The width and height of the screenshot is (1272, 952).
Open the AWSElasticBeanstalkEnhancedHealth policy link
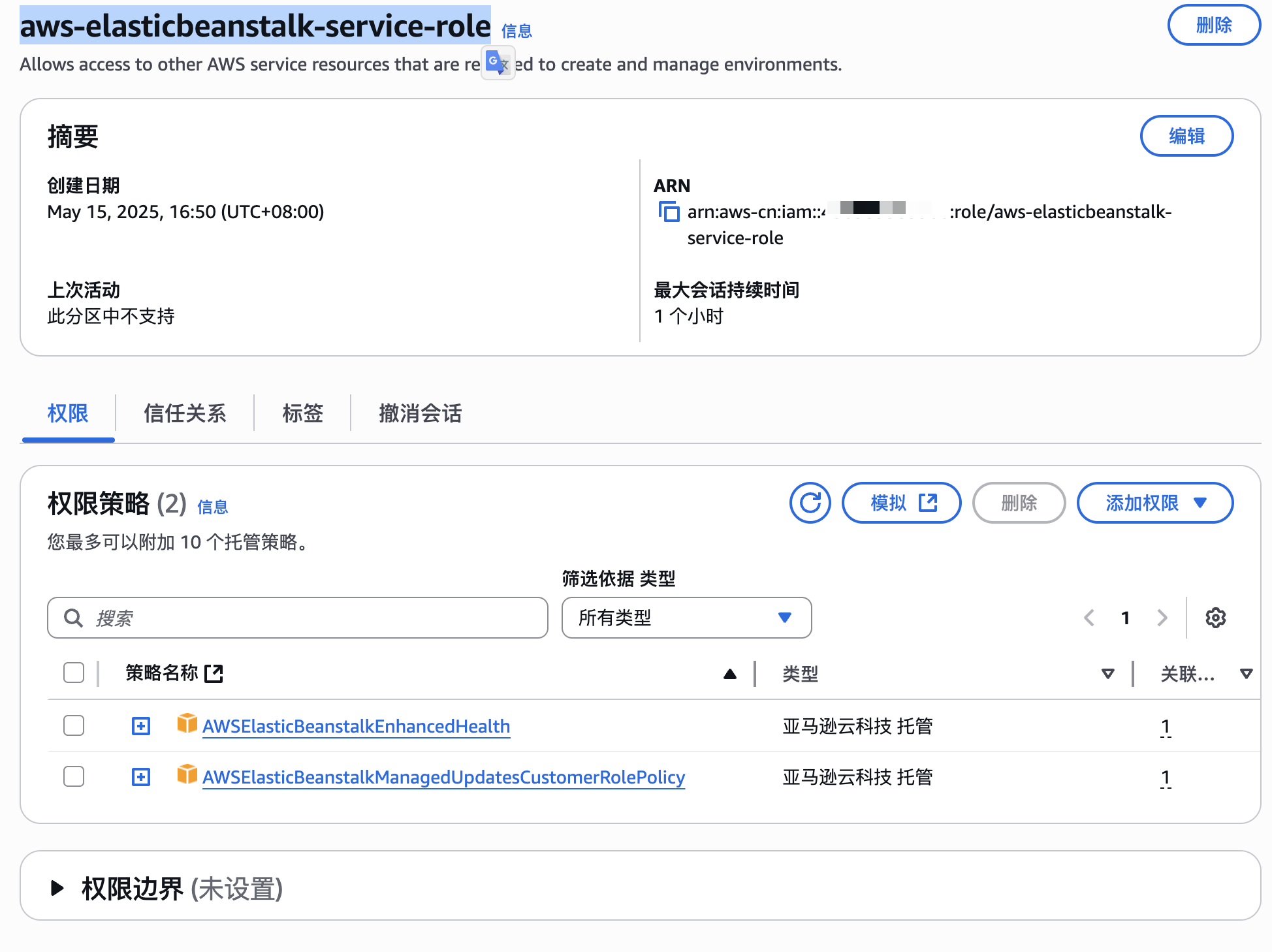click(x=356, y=726)
